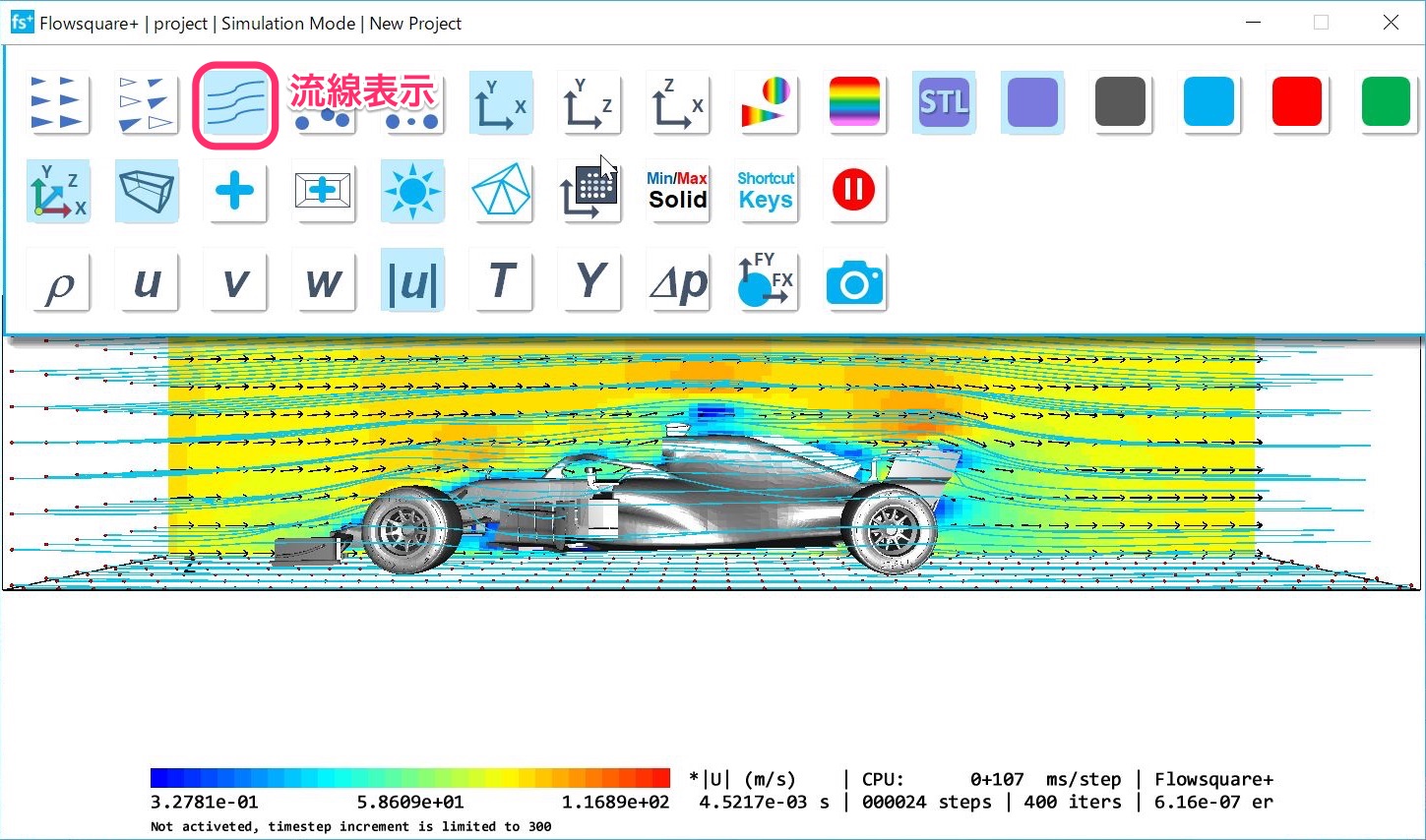Screen dimensions: 1426x840
Task: Minimize the Flowsquare+ window
Action: pos(1253,23)
